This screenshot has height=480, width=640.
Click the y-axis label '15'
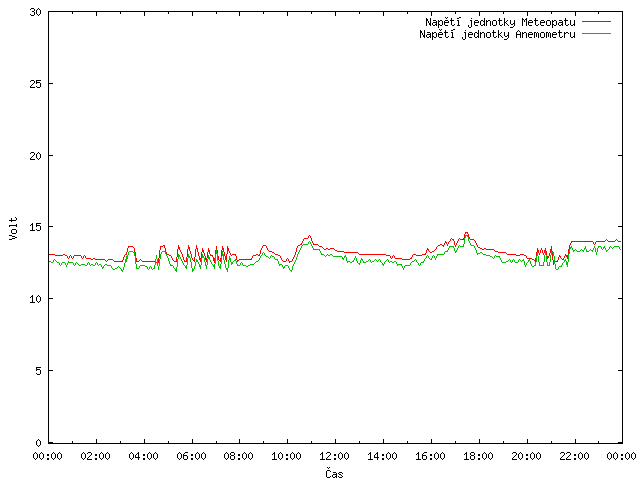(x=36, y=227)
